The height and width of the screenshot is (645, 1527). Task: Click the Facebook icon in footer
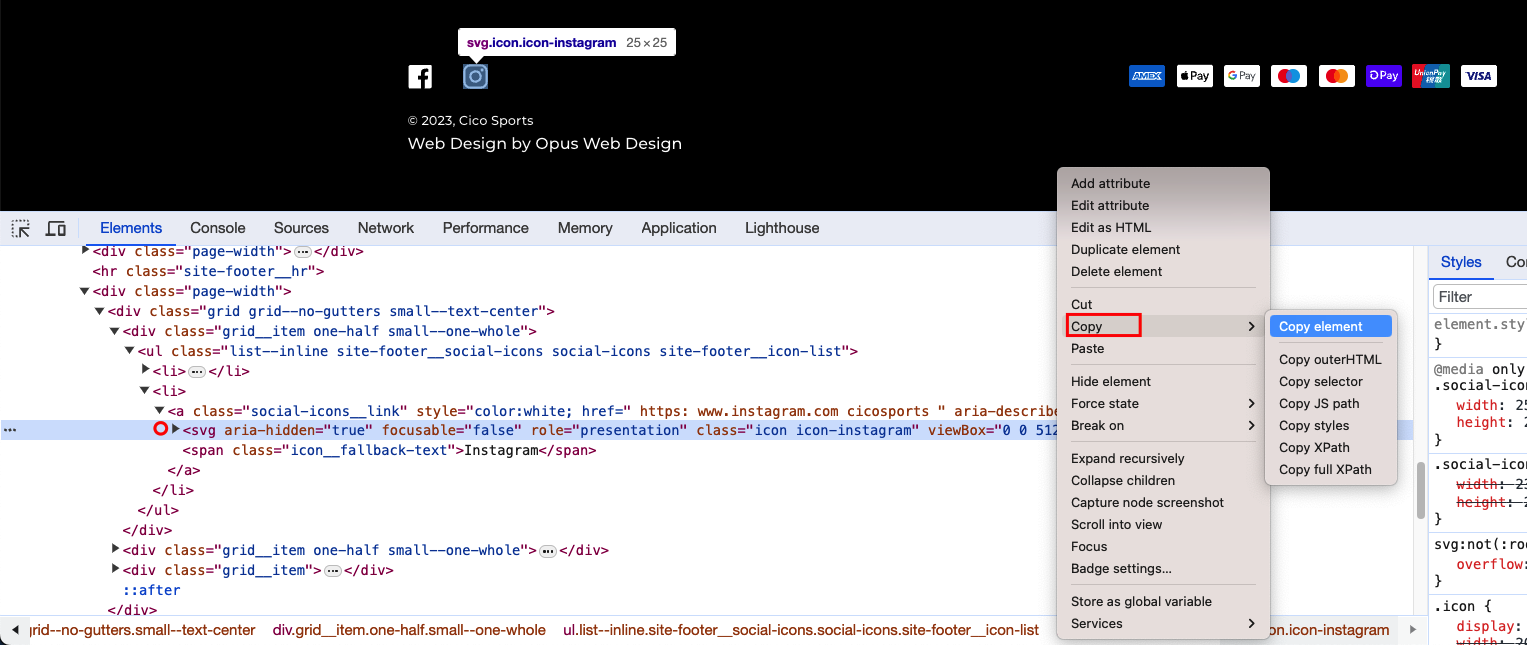point(420,77)
